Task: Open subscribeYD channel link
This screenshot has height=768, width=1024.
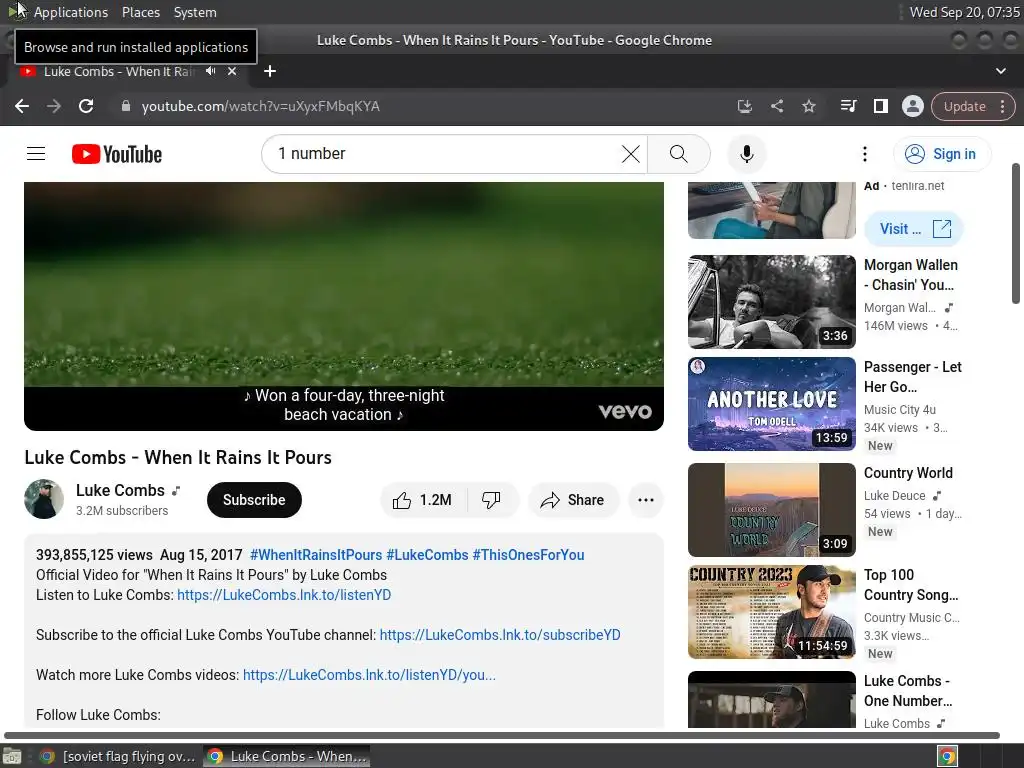Action: coord(500,635)
